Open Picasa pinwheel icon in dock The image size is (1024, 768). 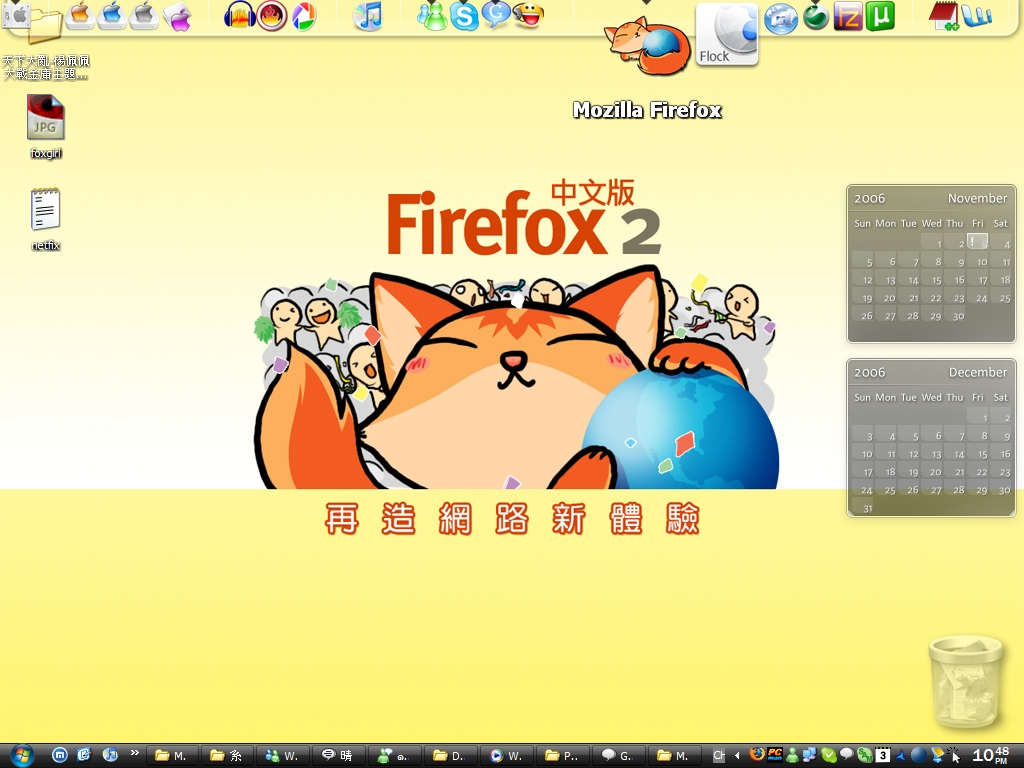[303, 15]
